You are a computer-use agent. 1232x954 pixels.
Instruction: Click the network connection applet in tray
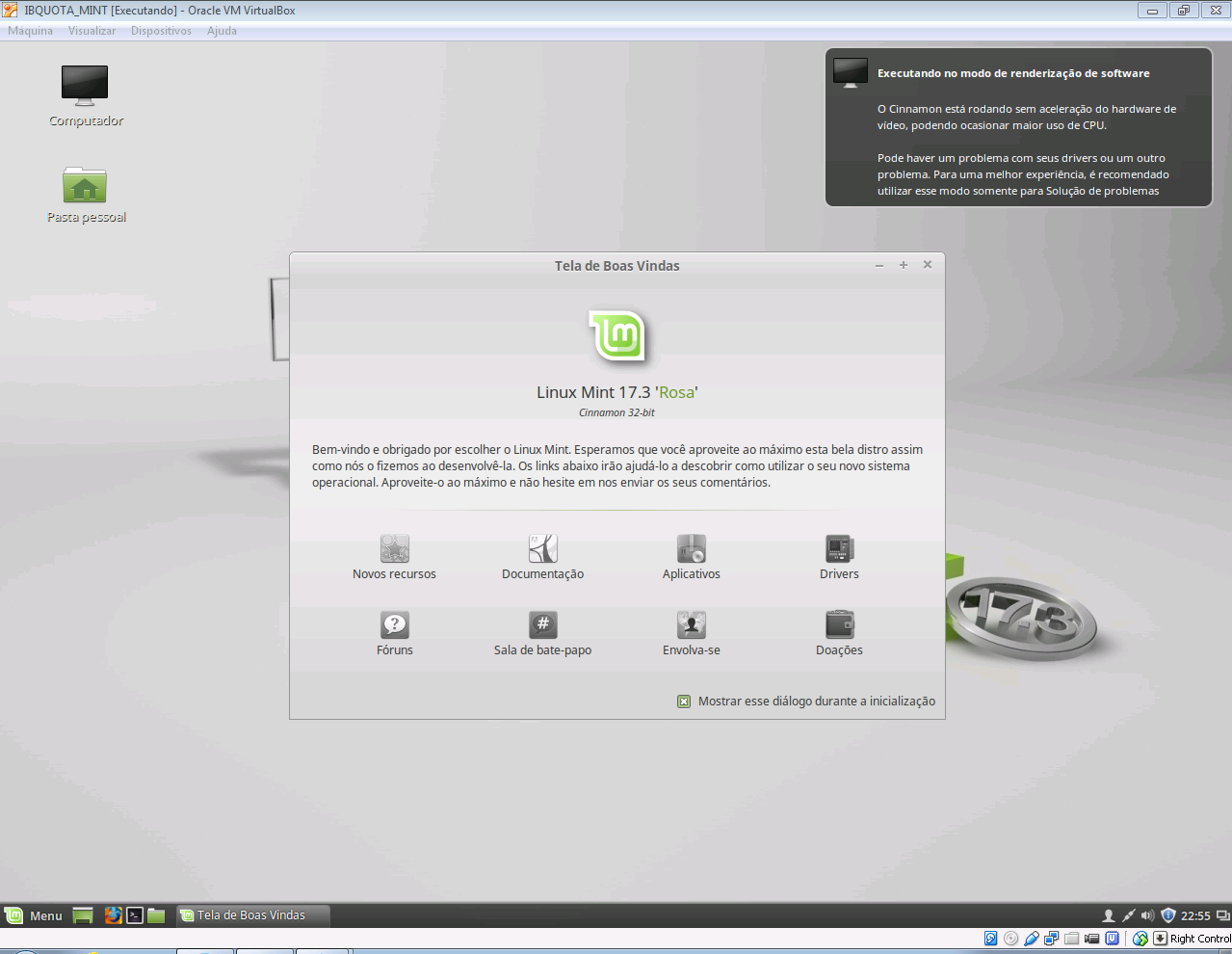[x=1128, y=915]
